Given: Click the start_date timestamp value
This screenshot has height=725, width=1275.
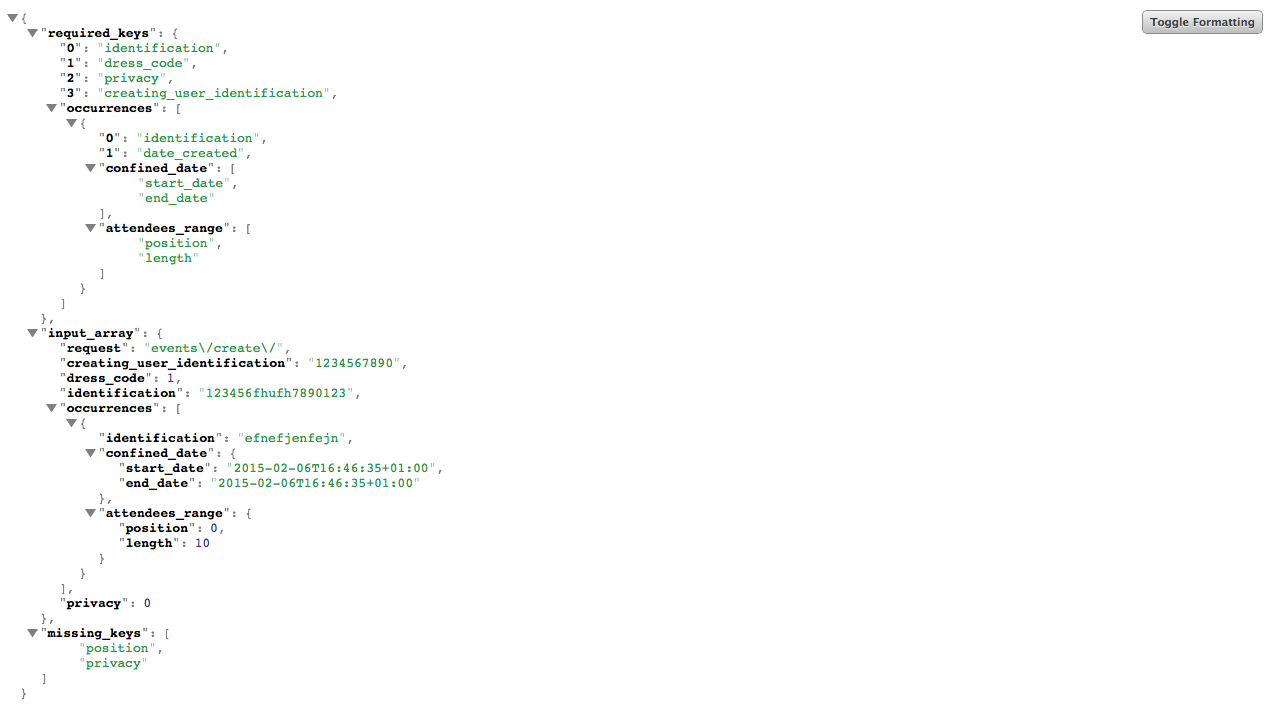Looking at the screenshot, I should (333, 468).
